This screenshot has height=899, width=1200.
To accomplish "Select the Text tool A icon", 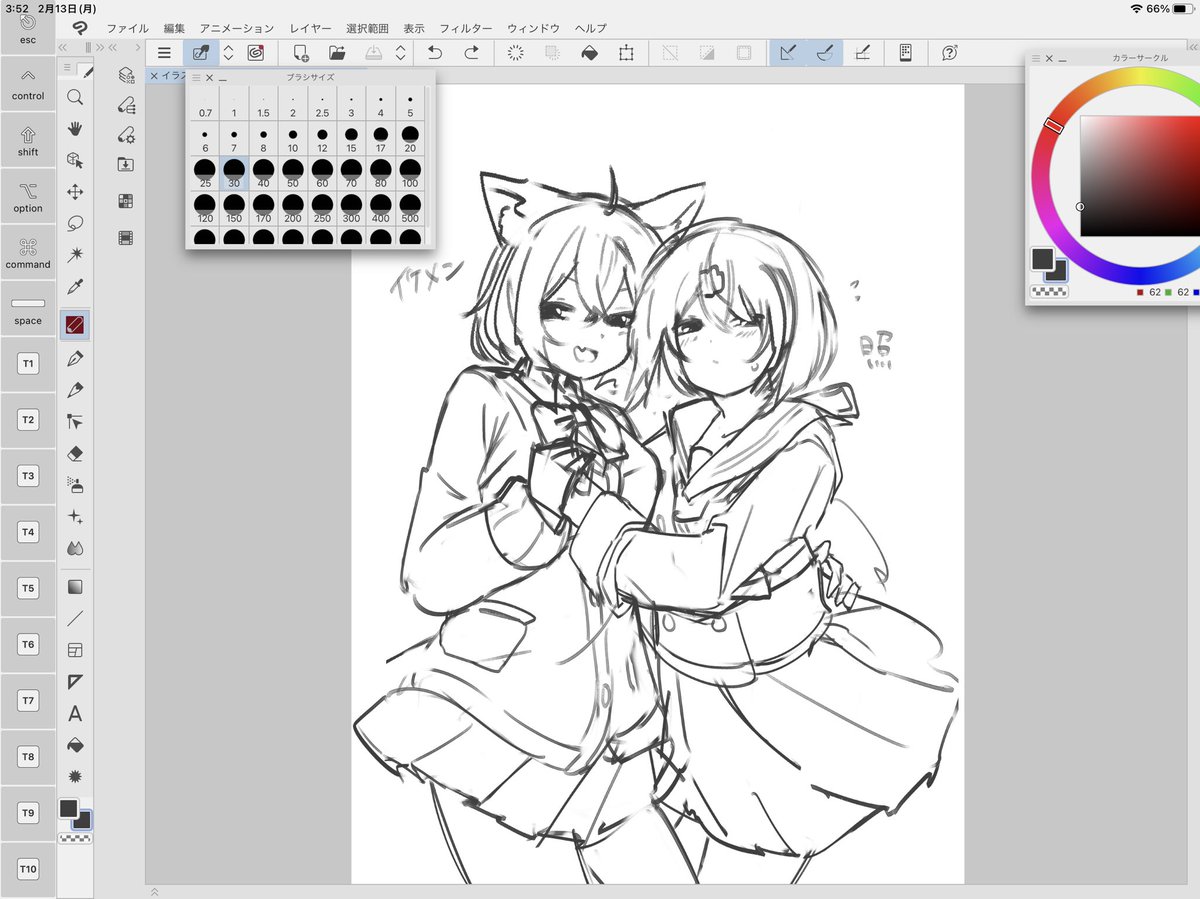I will [75, 714].
